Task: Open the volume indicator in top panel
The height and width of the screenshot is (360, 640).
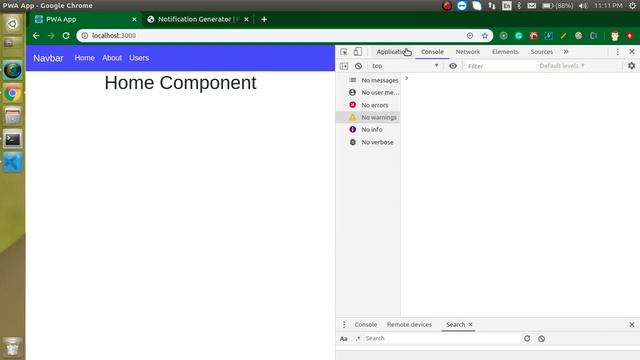Action: coord(583,6)
